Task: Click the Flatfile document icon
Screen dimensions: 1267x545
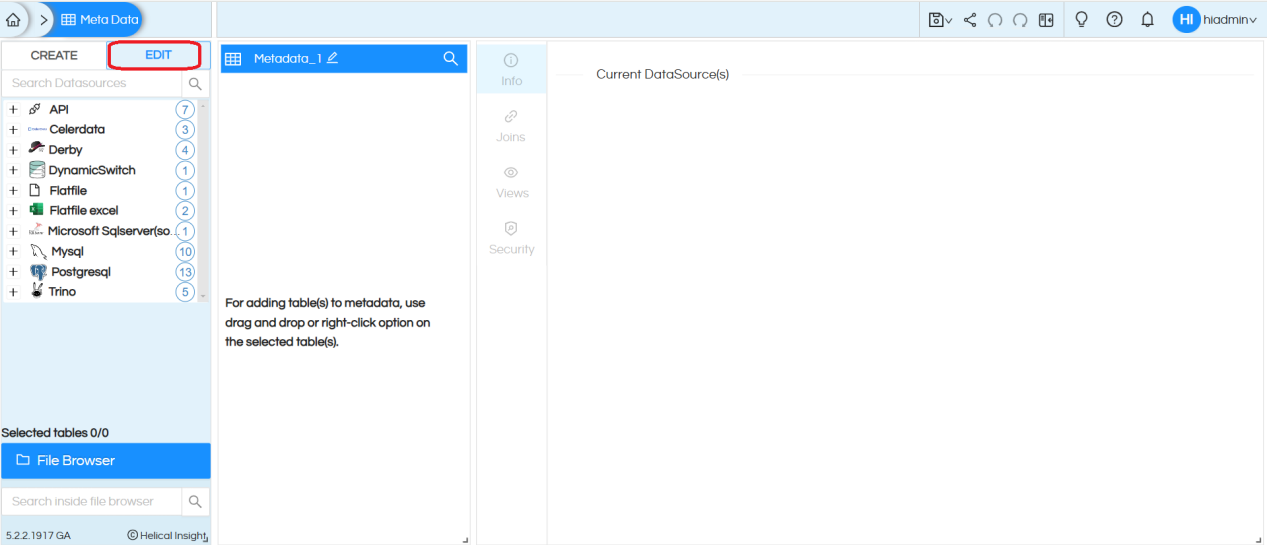Action: [36, 190]
